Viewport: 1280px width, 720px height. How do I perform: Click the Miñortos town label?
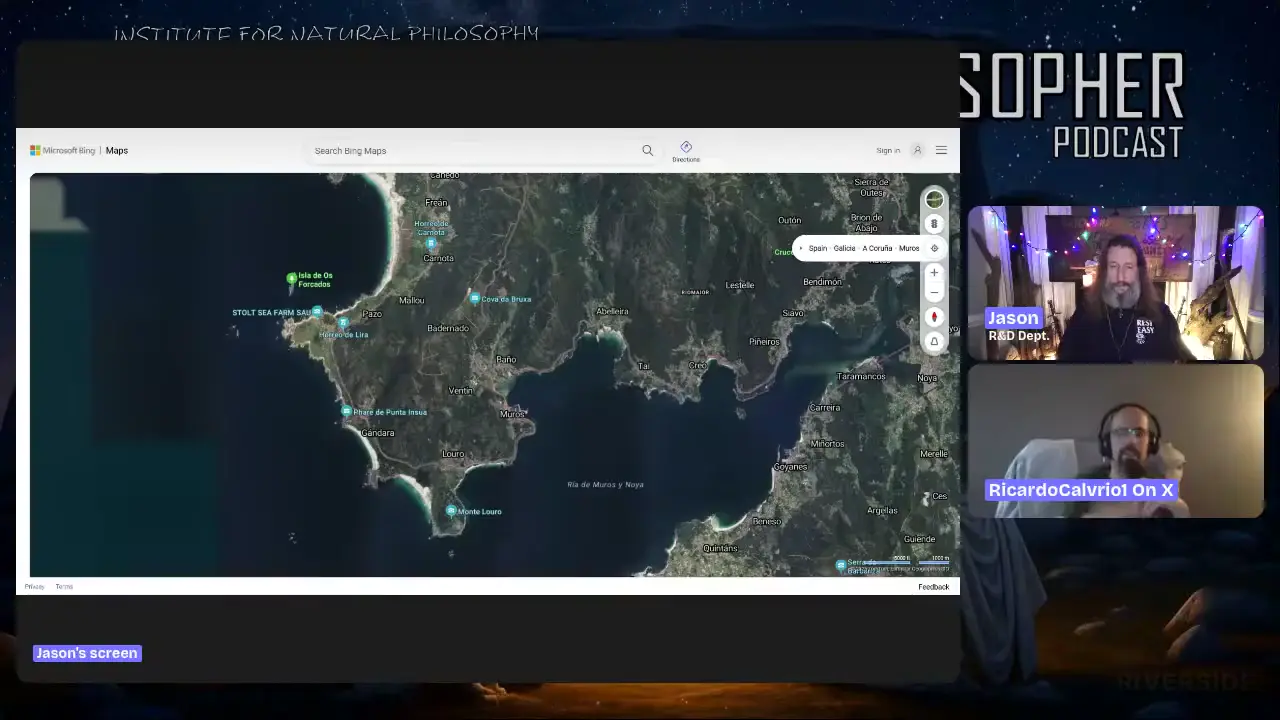click(x=828, y=444)
